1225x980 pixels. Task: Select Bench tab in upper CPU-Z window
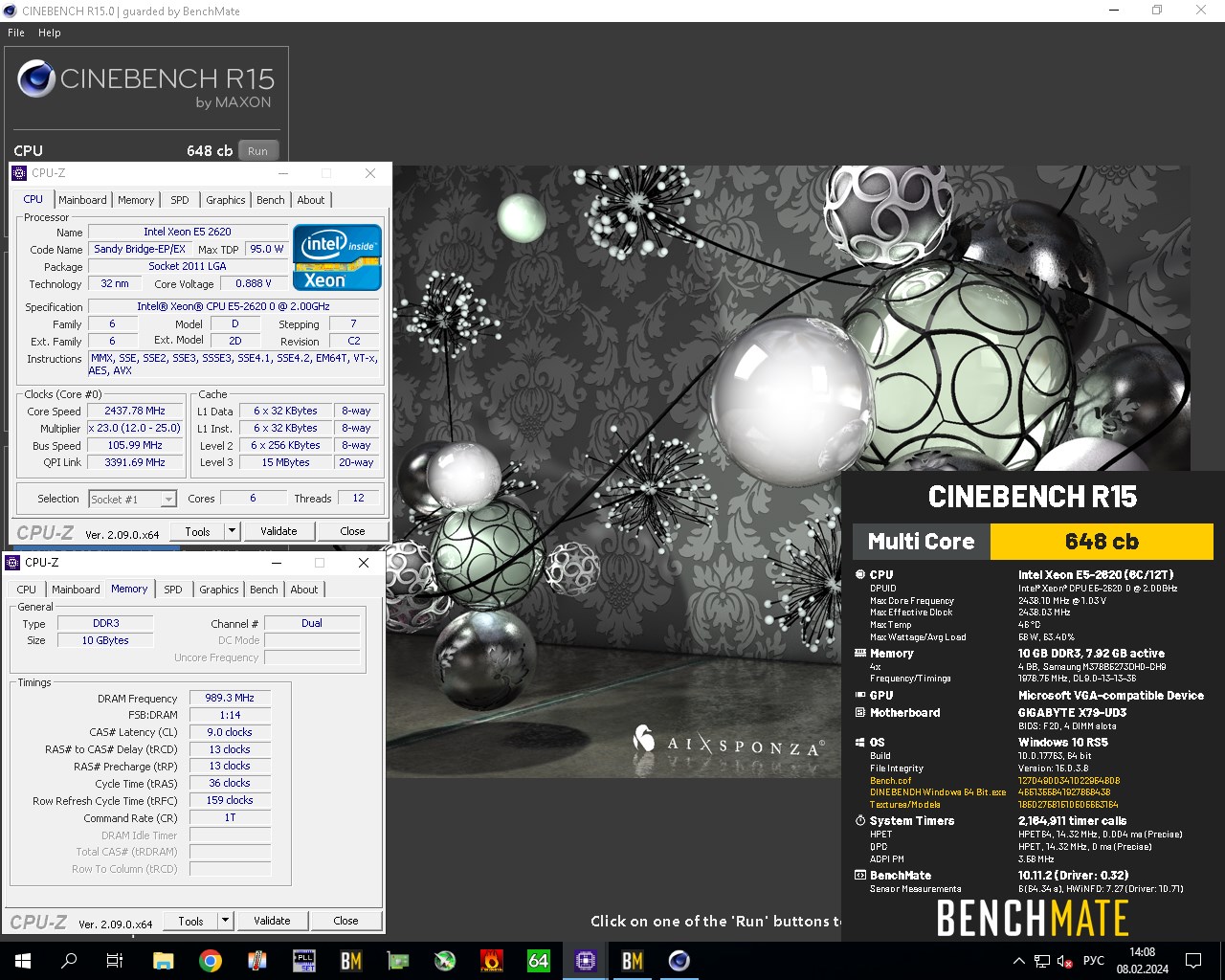(x=271, y=200)
